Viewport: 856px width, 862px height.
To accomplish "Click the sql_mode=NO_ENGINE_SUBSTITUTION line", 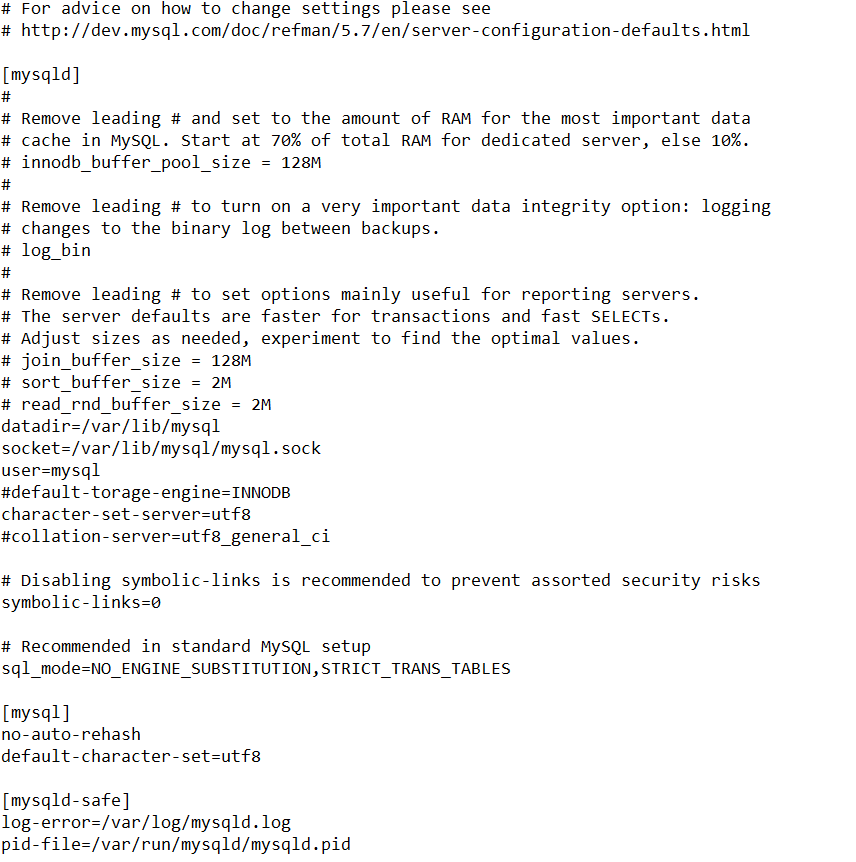I will pyautogui.click(x=256, y=668).
